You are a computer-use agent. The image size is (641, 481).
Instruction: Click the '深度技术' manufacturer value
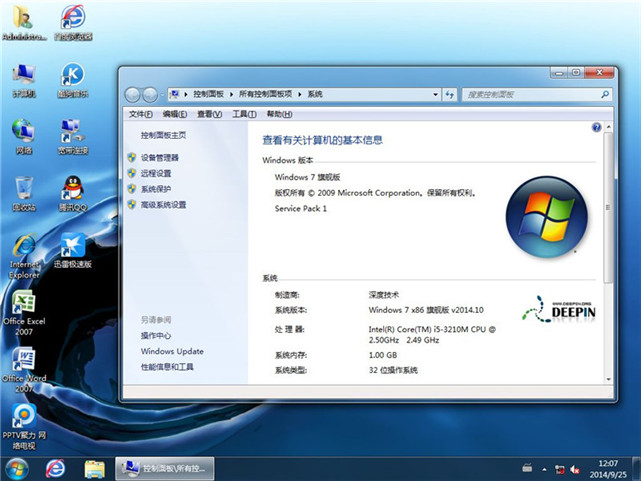point(383,295)
